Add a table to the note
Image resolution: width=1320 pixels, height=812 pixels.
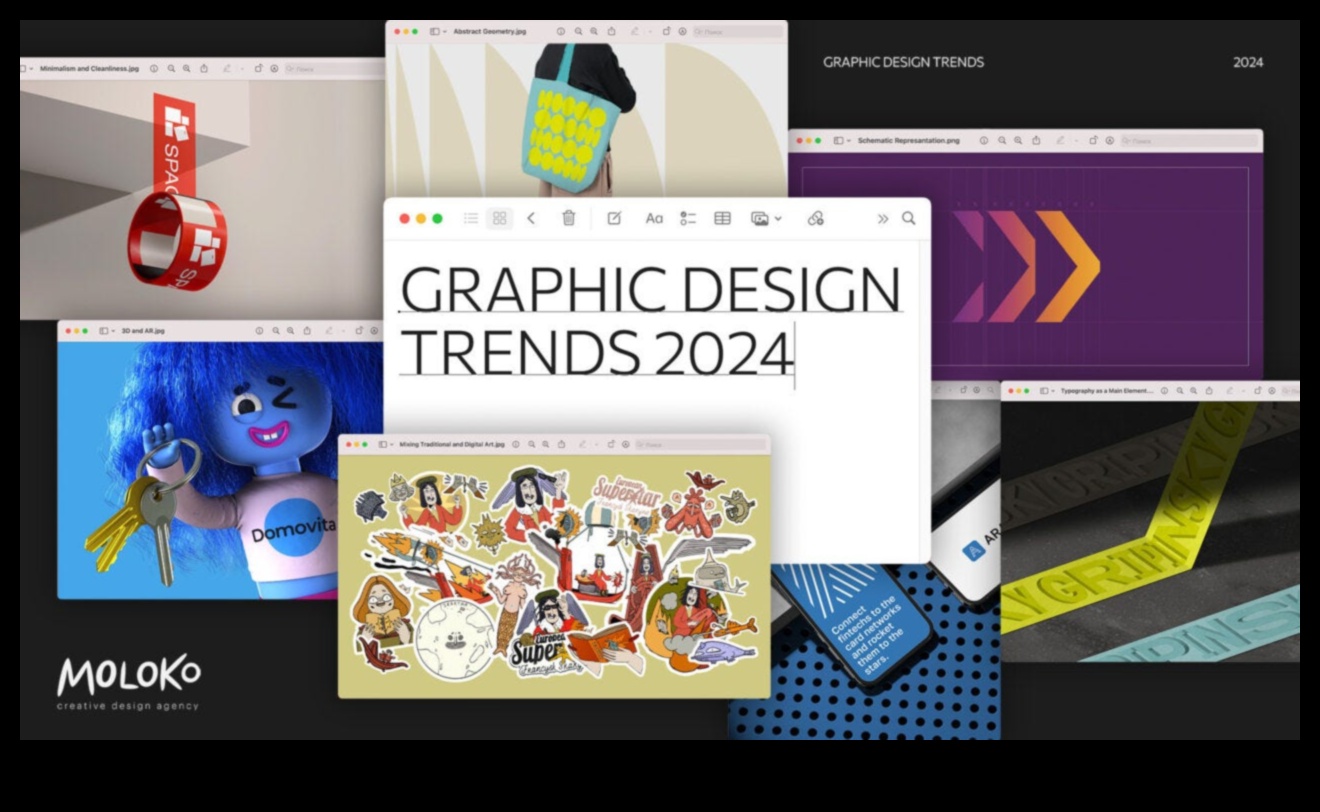point(722,218)
